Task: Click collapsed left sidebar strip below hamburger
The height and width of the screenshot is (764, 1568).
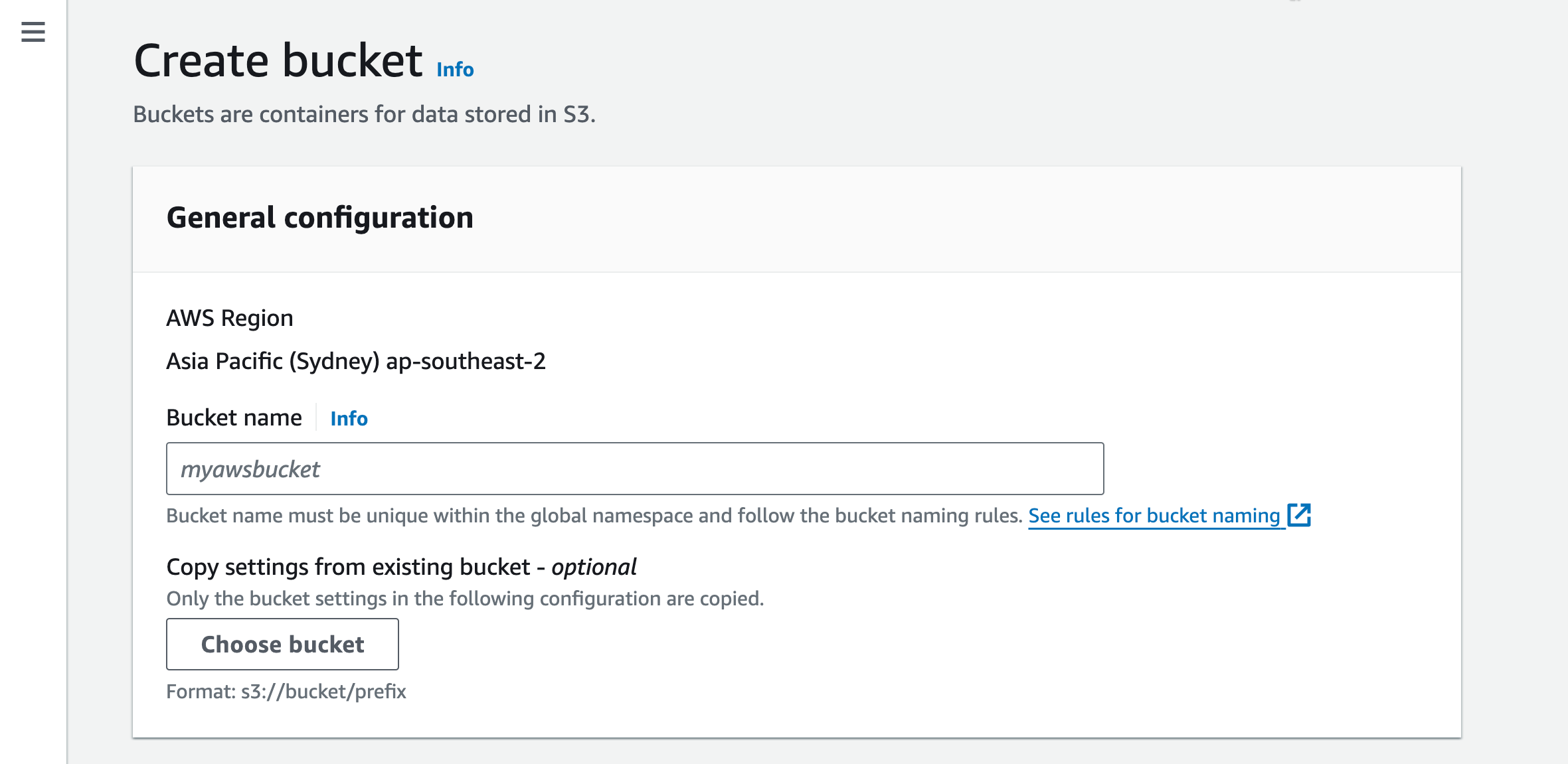Action: click(x=33, y=398)
